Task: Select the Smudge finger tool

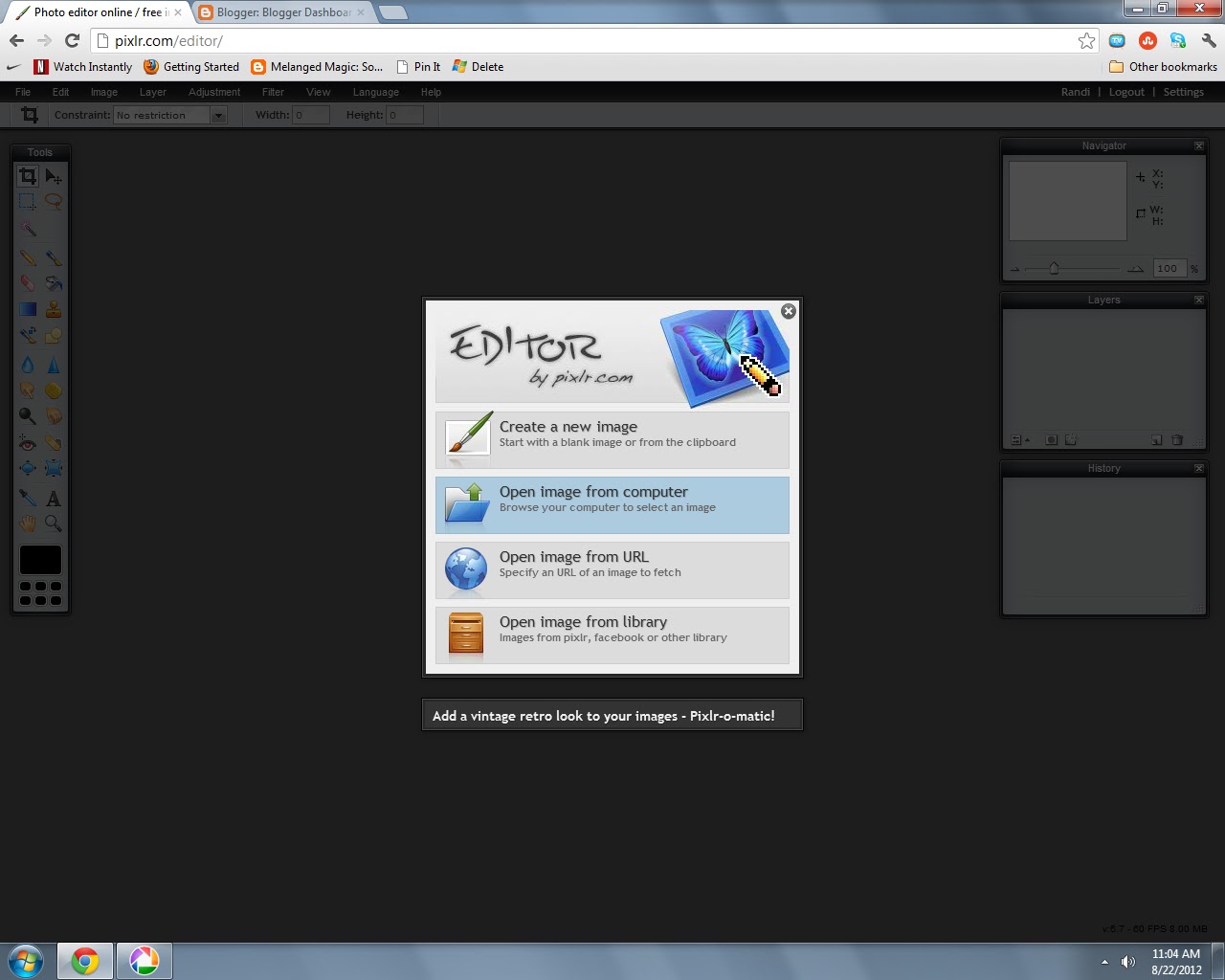Action: click(x=28, y=390)
